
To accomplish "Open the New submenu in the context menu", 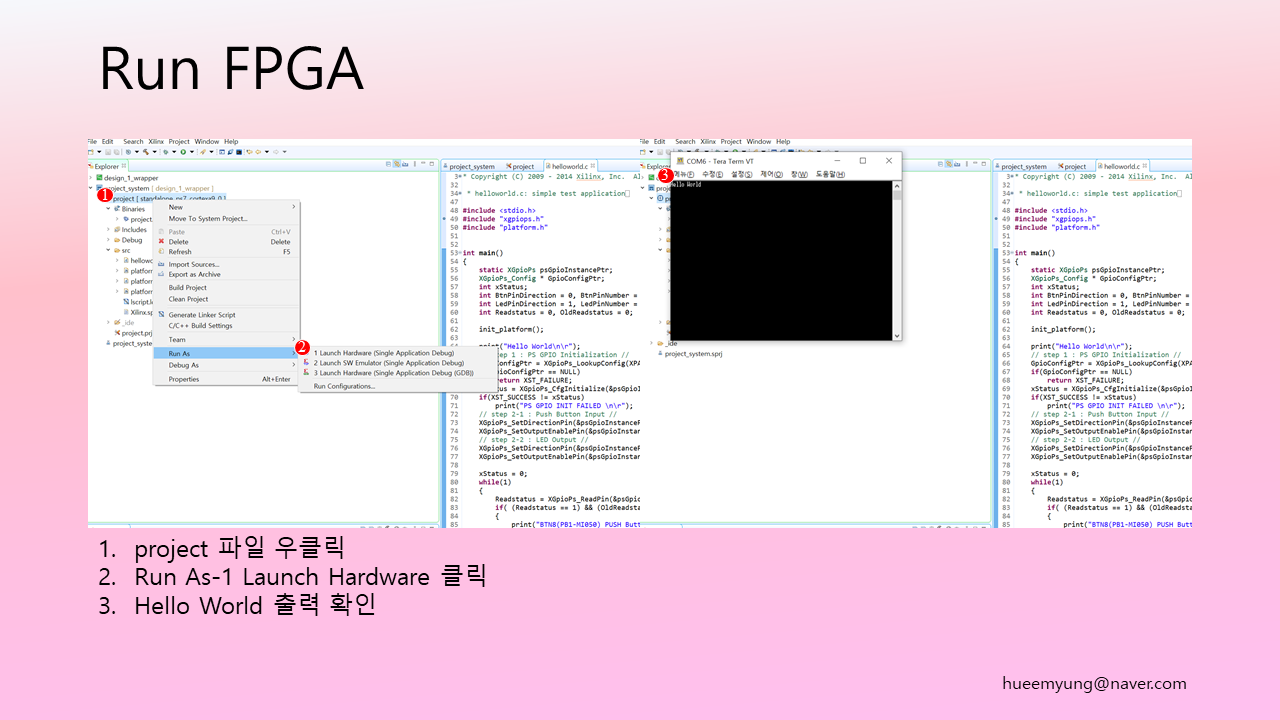I will [x=226, y=207].
